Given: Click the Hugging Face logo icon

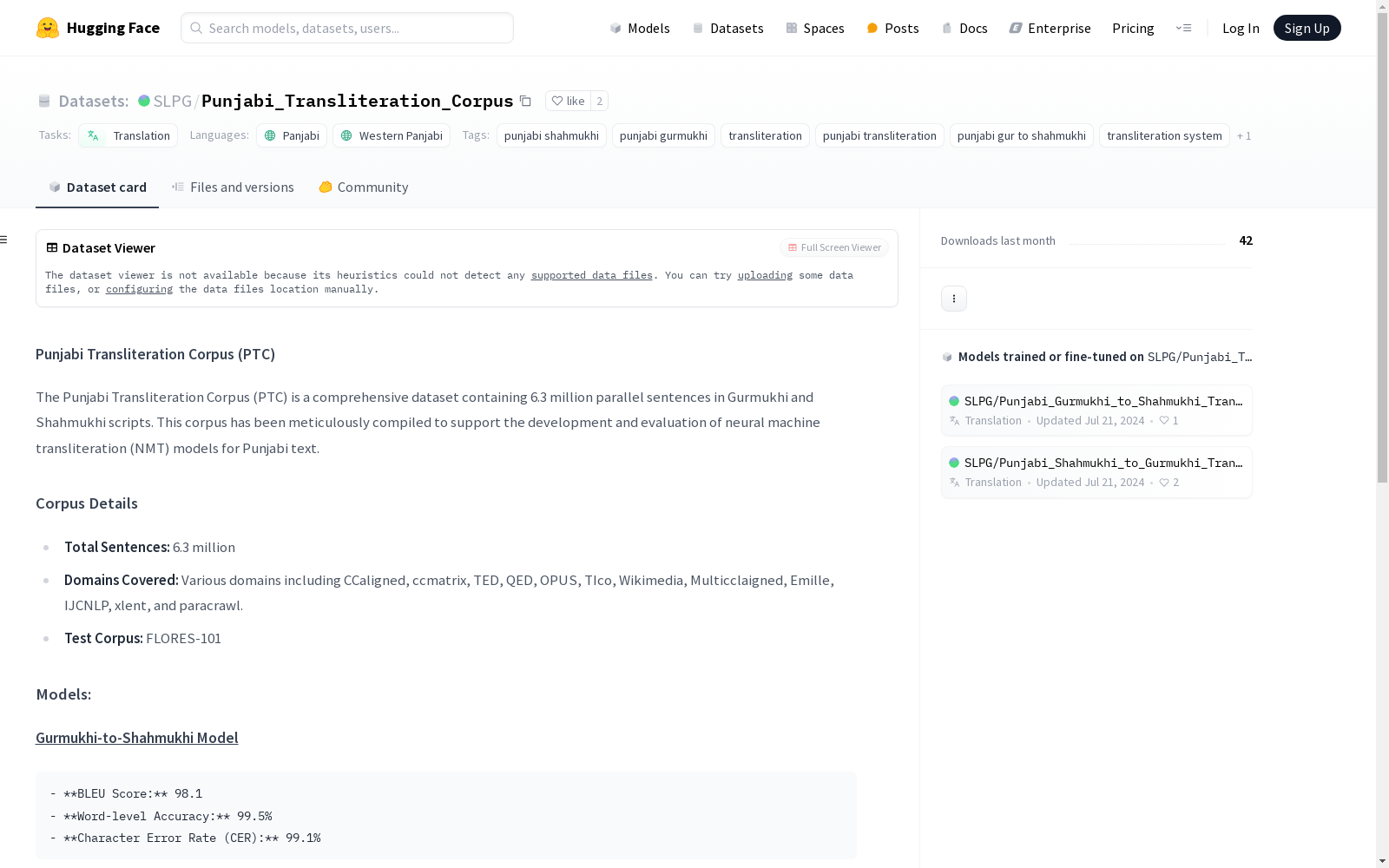Looking at the screenshot, I should [x=48, y=28].
